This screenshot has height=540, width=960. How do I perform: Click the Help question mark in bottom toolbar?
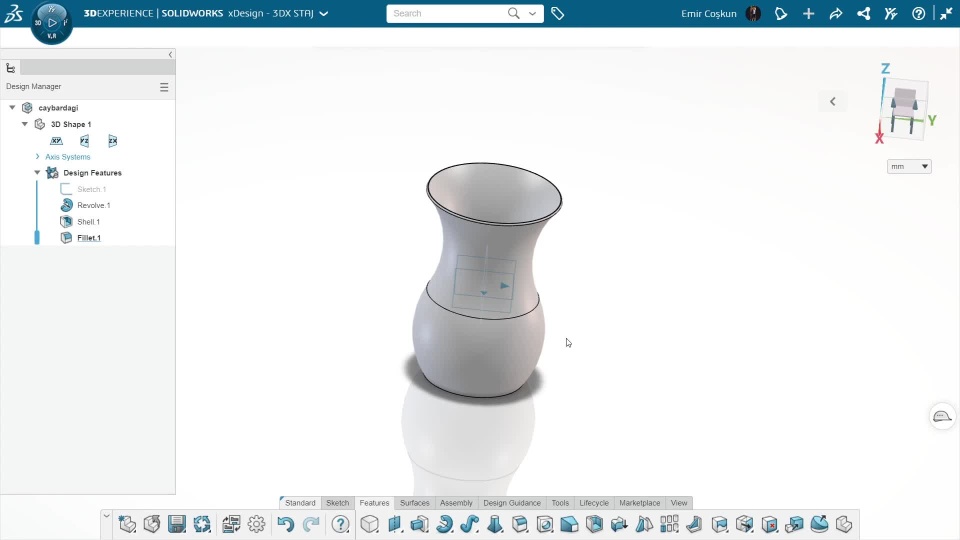point(340,524)
